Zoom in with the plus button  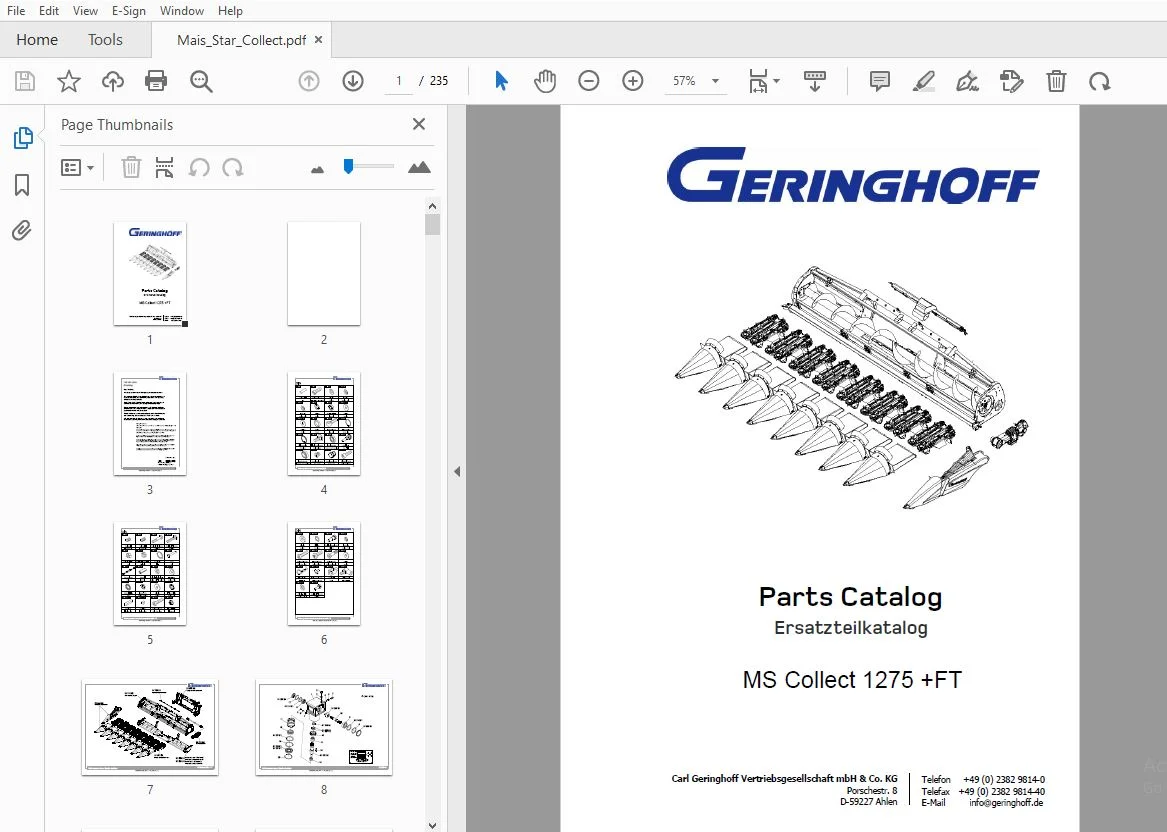[x=633, y=80]
